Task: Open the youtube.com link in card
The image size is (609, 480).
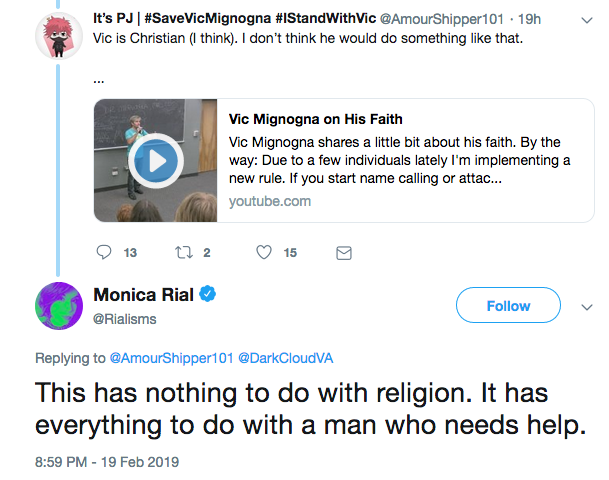Action: click(x=270, y=201)
